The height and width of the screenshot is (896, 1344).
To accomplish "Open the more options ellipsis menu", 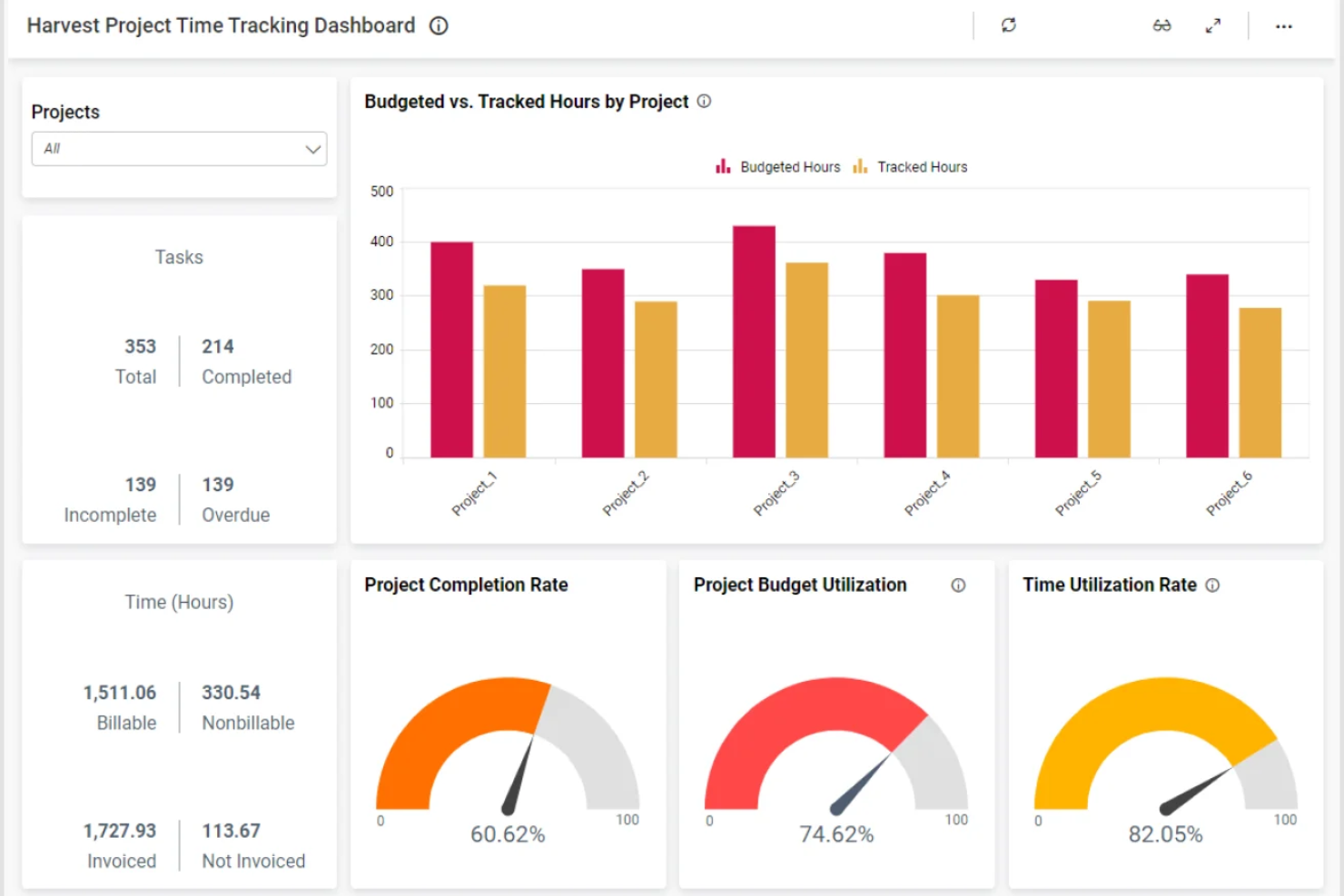I will coord(1283,25).
